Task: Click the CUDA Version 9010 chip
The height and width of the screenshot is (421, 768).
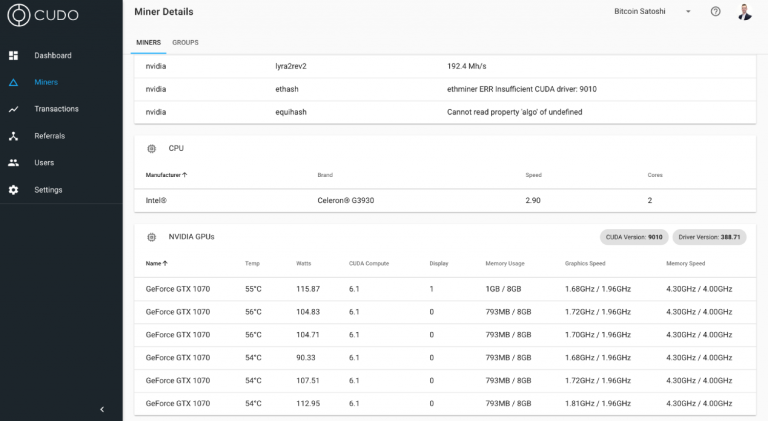Action: click(634, 237)
